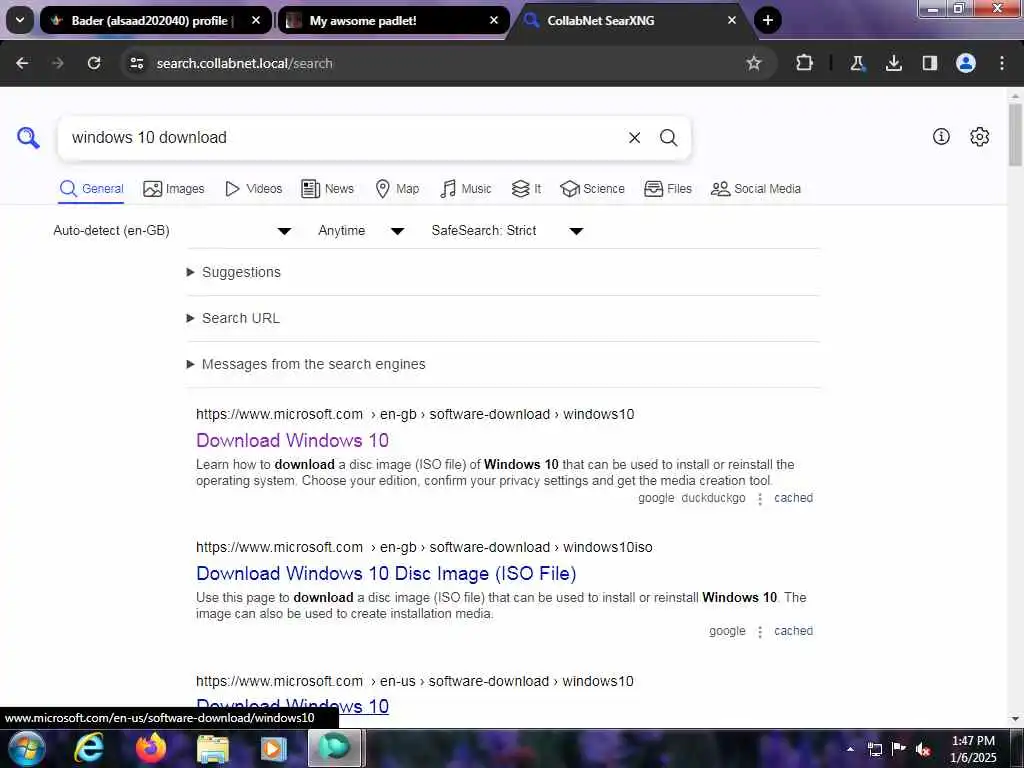Open the Auto-detect (en-GB) language dropdown
This screenshot has width=1024, height=768.
click(172, 231)
